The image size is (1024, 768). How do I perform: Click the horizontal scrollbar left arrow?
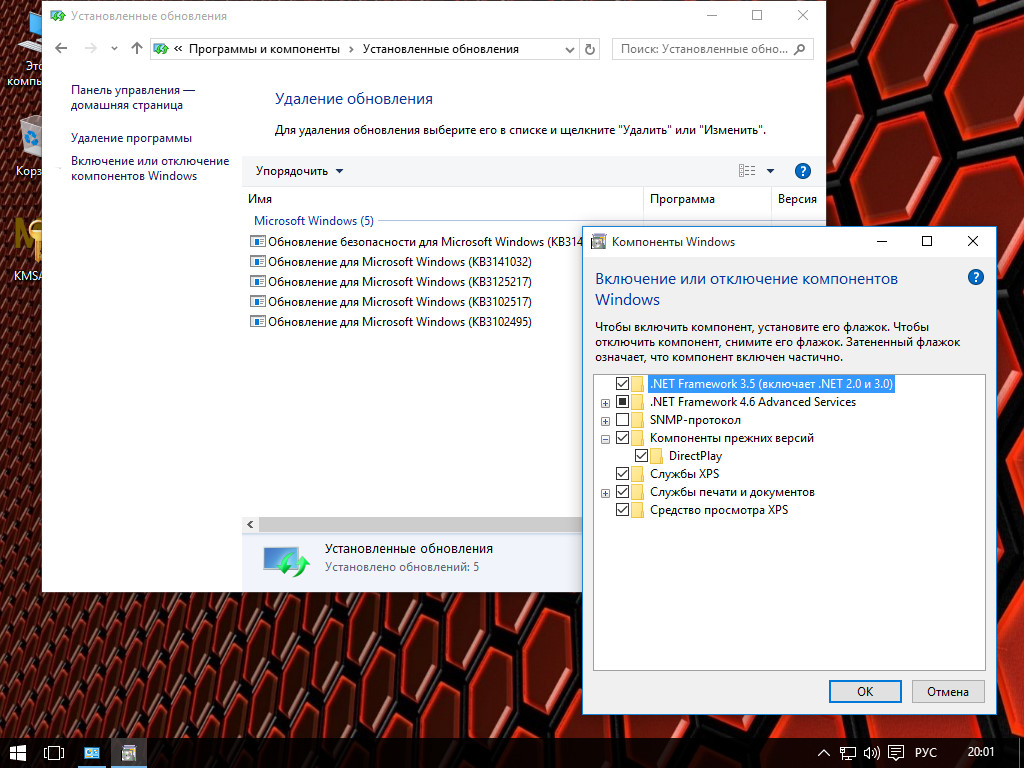250,524
